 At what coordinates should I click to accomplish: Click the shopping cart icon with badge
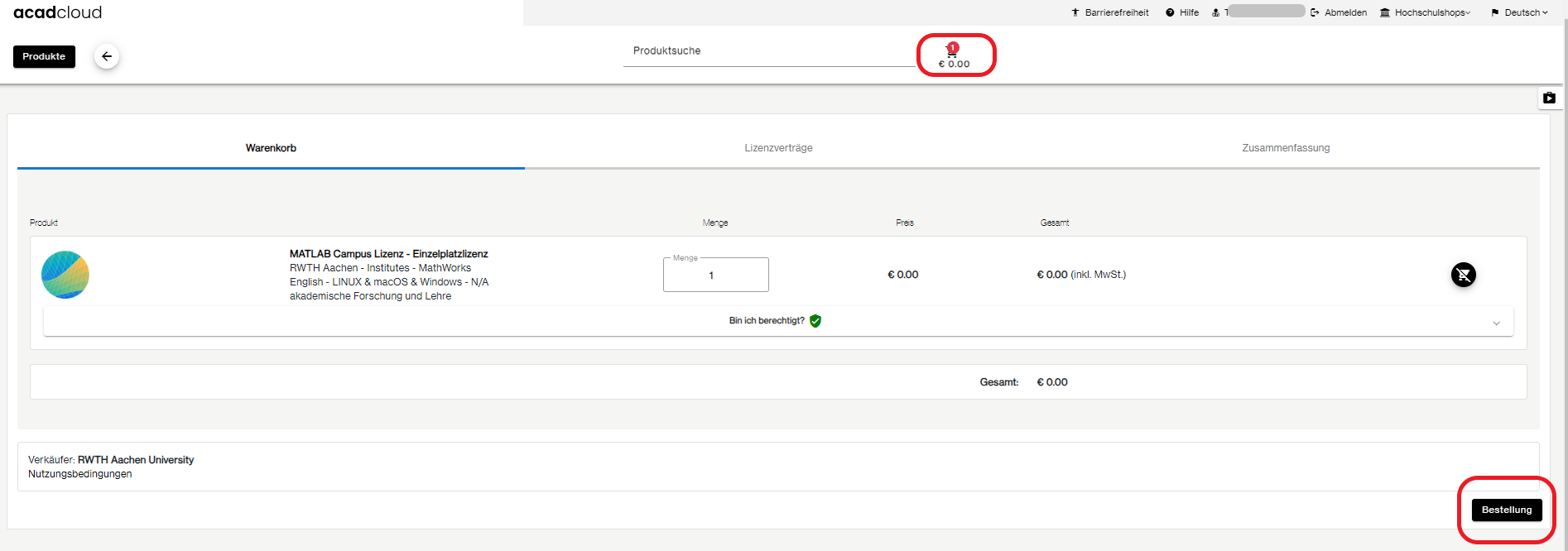pyautogui.click(x=952, y=51)
